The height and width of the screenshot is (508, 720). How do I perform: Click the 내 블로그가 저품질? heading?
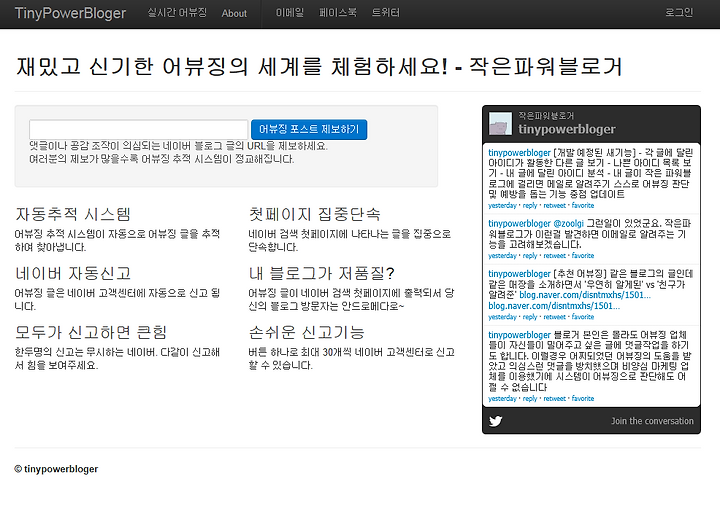coord(321,273)
